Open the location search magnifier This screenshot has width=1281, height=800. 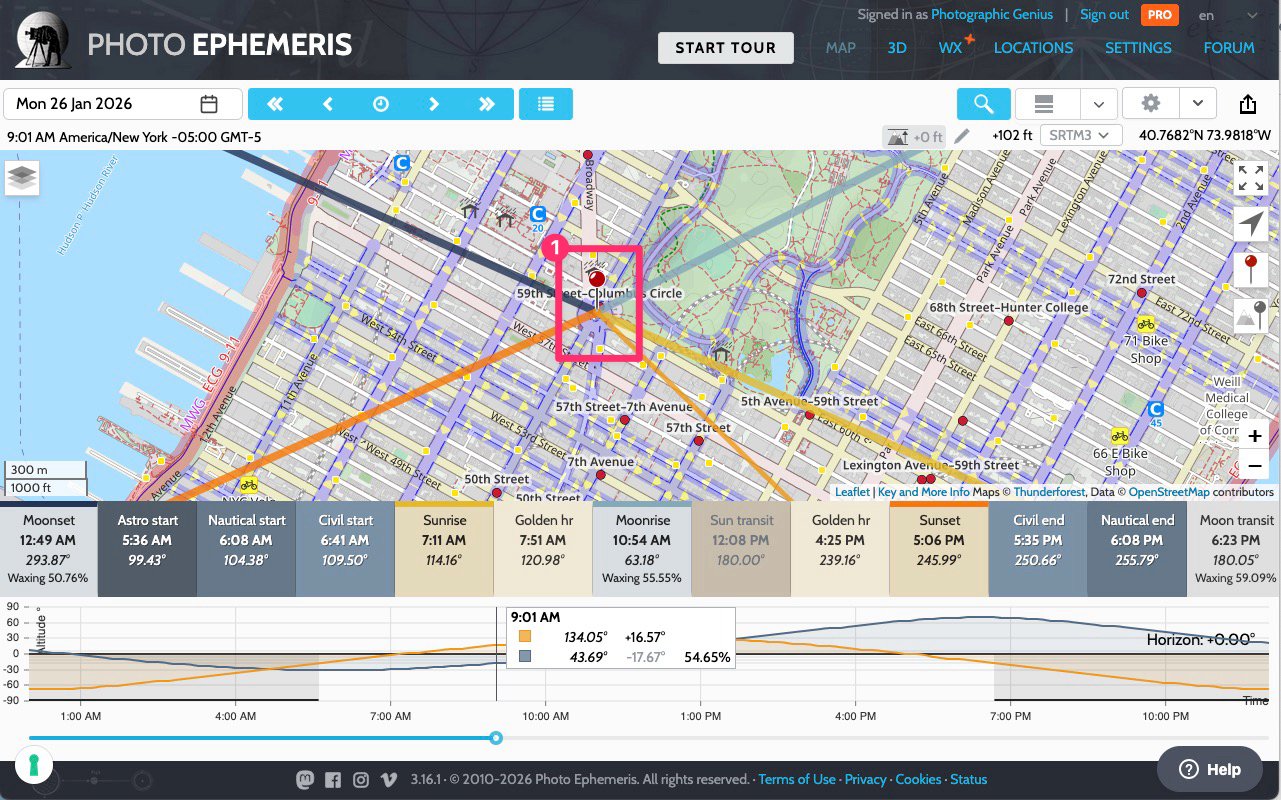[x=983, y=104]
